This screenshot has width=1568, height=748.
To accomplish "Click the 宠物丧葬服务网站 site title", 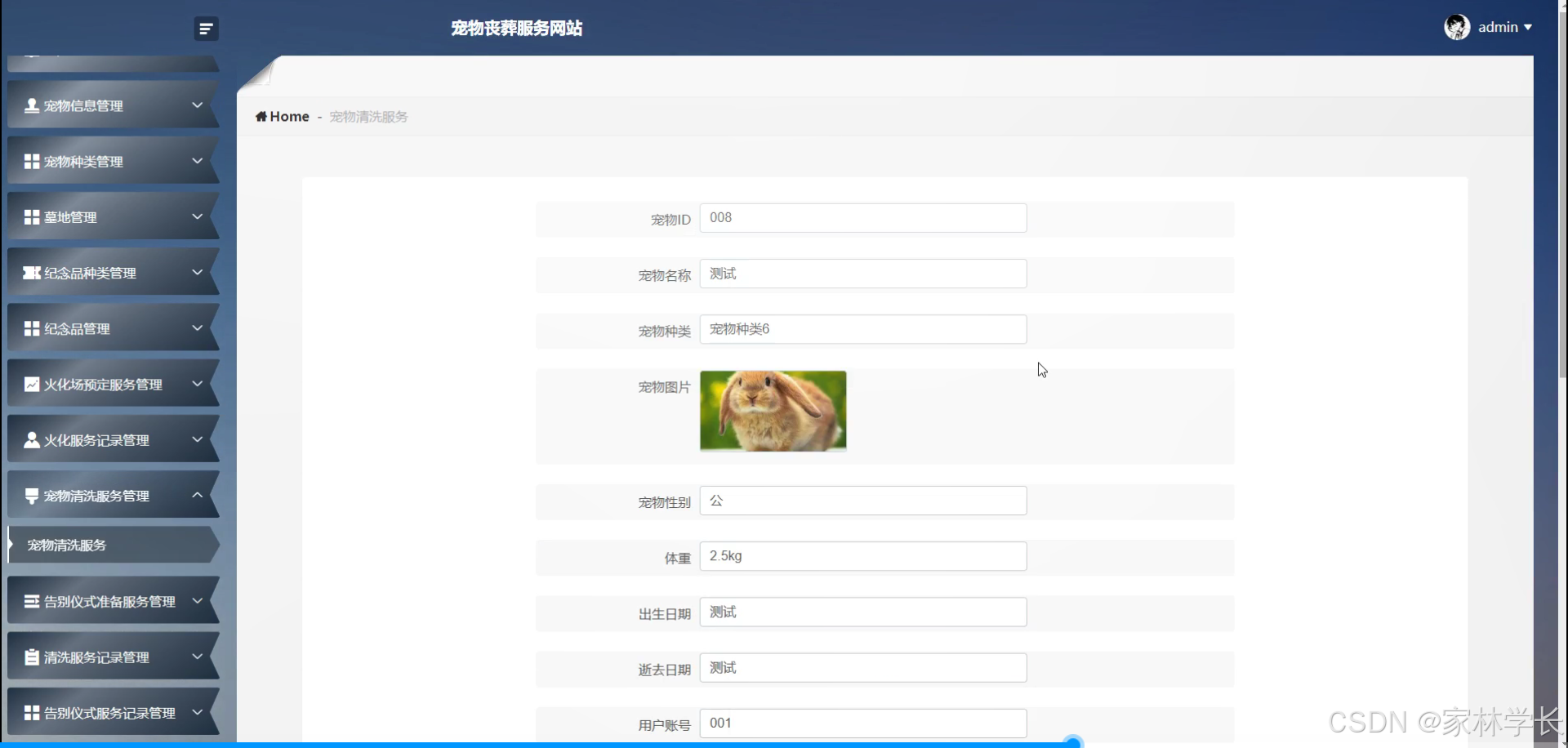I will click(x=516, y=29).
